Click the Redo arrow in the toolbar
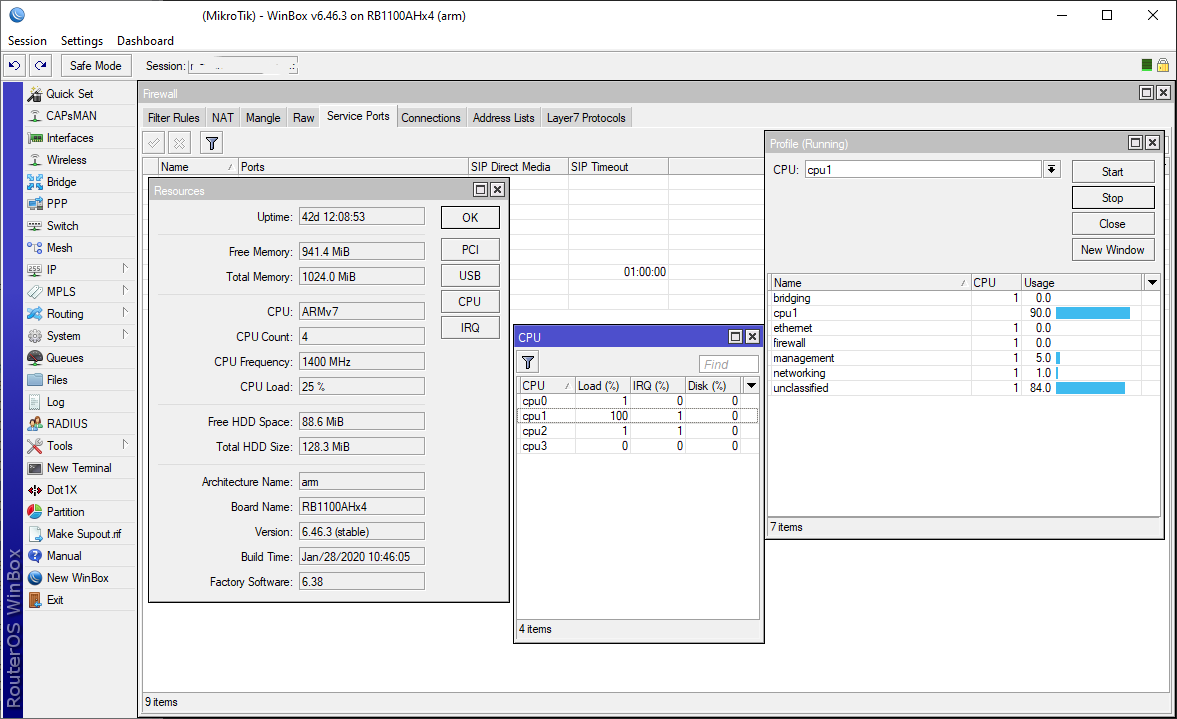Screen dimensions: 1177x719 [41, 65]
